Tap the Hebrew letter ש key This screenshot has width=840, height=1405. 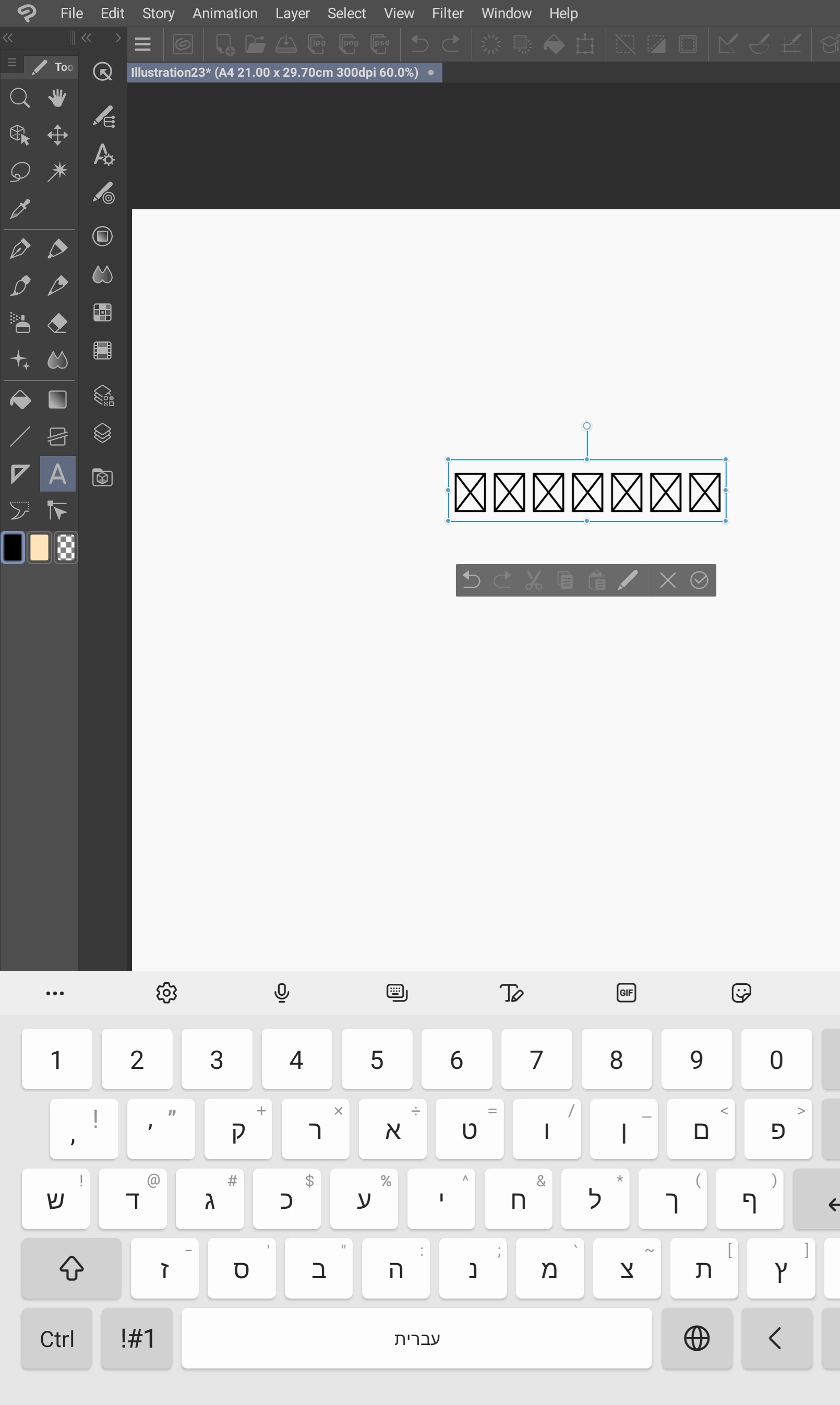(55, 1198)
